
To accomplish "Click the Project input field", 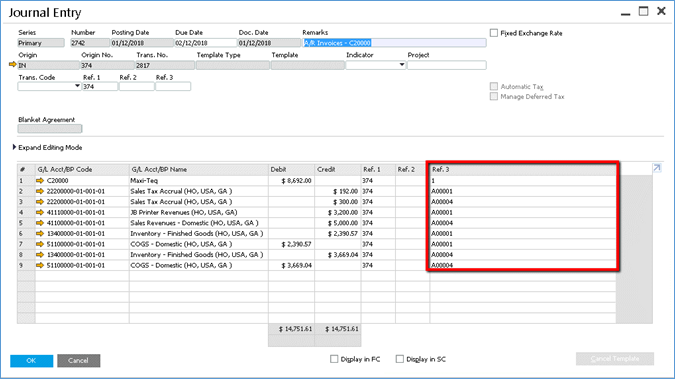I will (447, 65).
